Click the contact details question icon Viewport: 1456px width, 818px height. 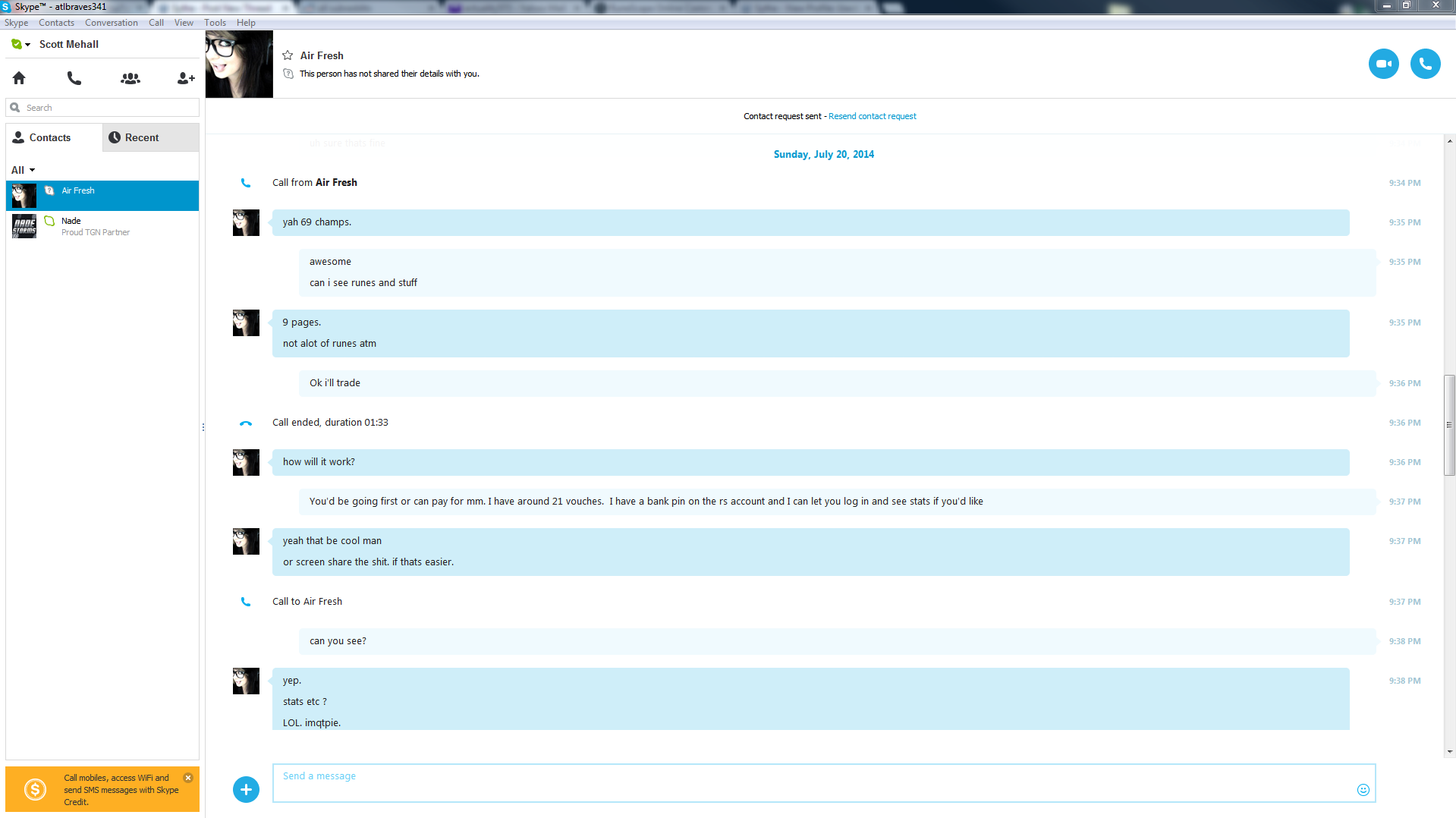click(288, 74)
